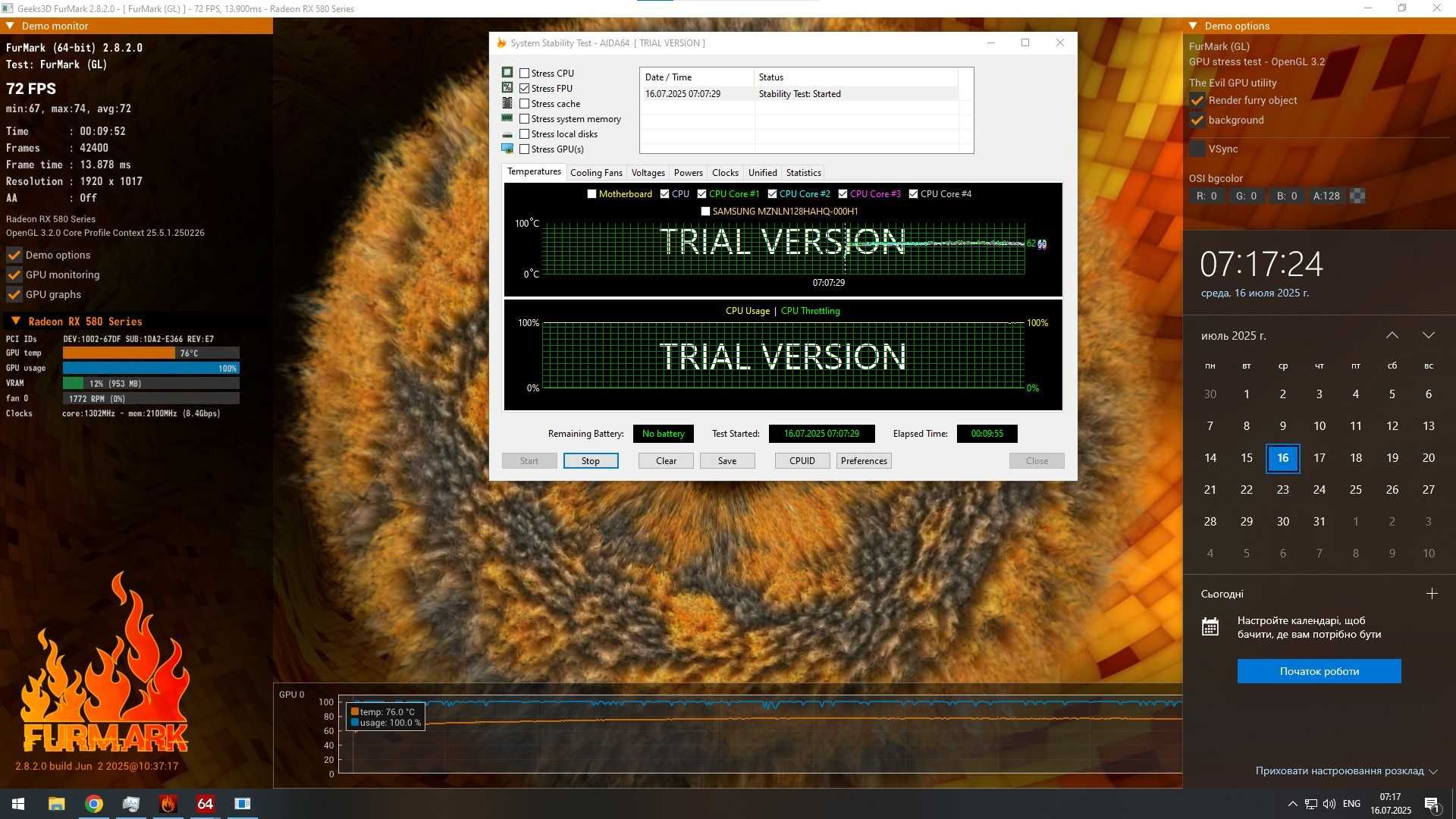Enable Stress local disks checkbox
1456x819 pixels.
(524, 134)
